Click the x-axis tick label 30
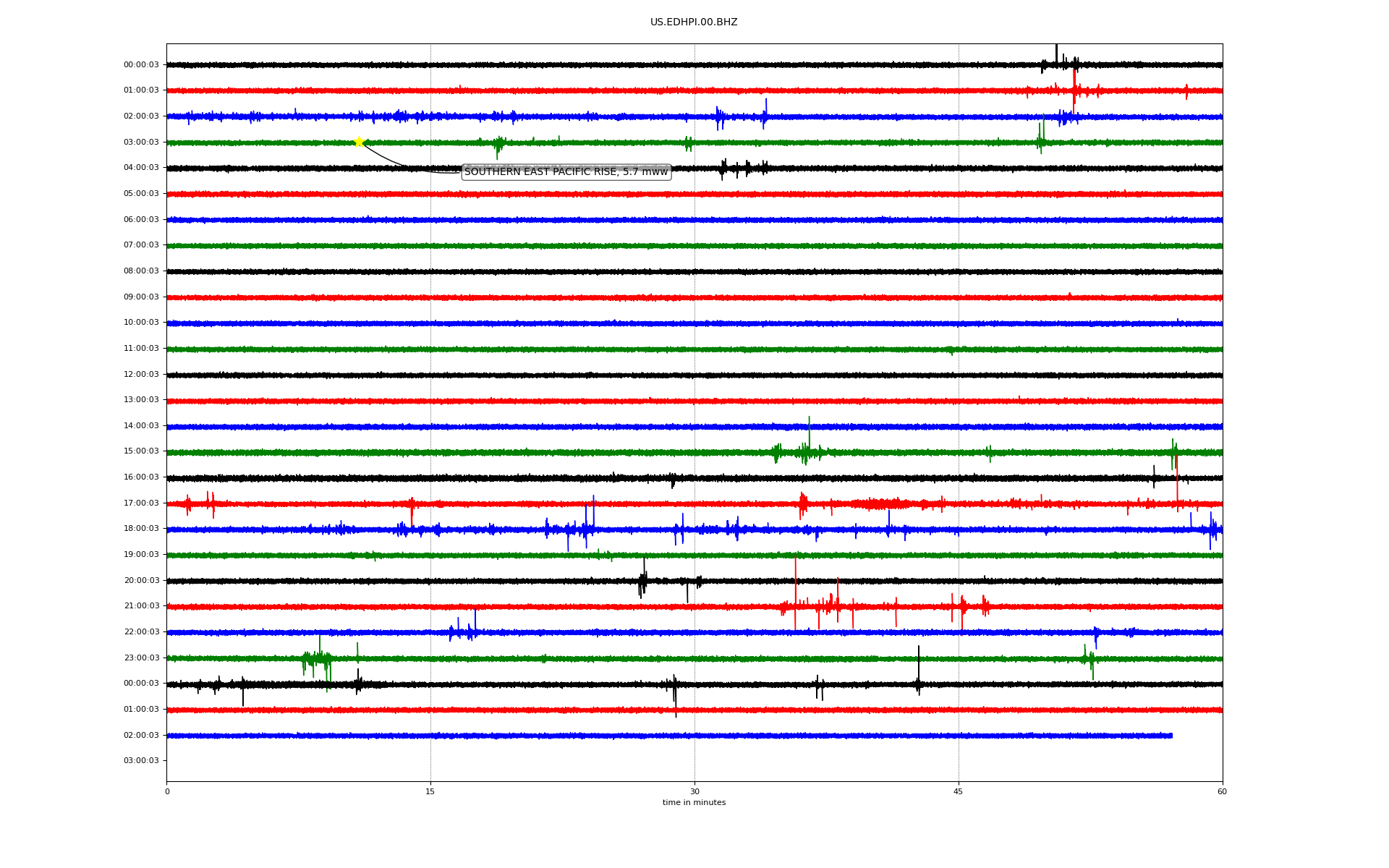 (694, 792)
